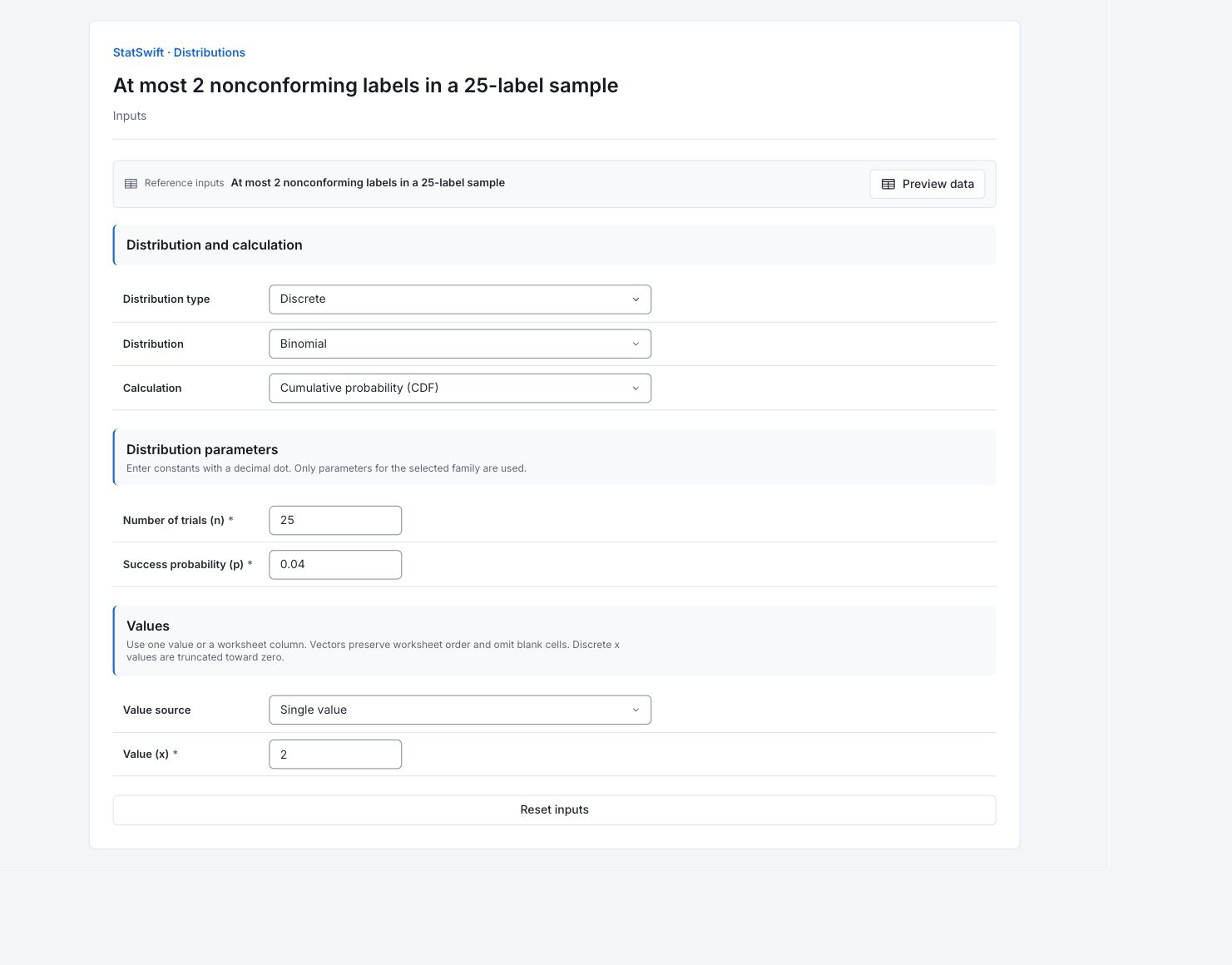Open the Preview data button
The width and height of the screenshot is (1232, 965).
[x=928, y=184]
